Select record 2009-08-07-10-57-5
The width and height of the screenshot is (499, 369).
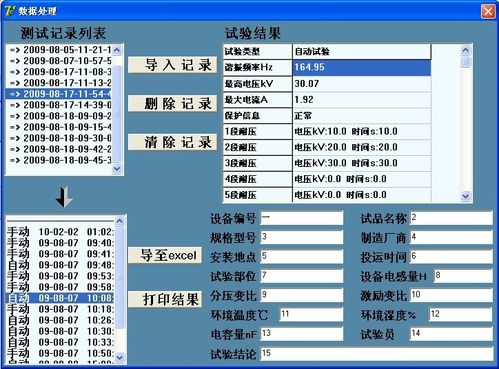(59, 61)
